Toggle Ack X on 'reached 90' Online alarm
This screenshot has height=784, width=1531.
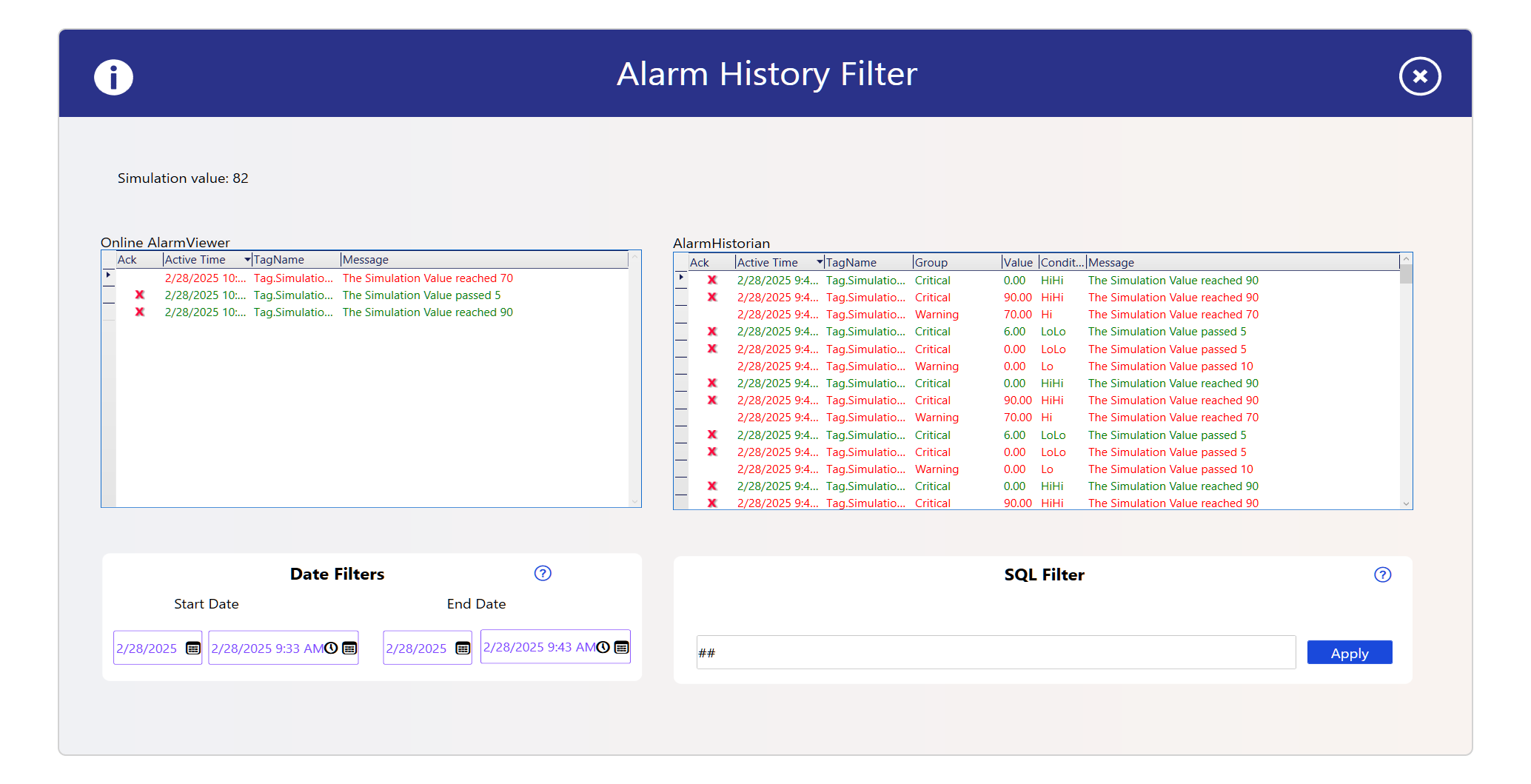[139, 312]
